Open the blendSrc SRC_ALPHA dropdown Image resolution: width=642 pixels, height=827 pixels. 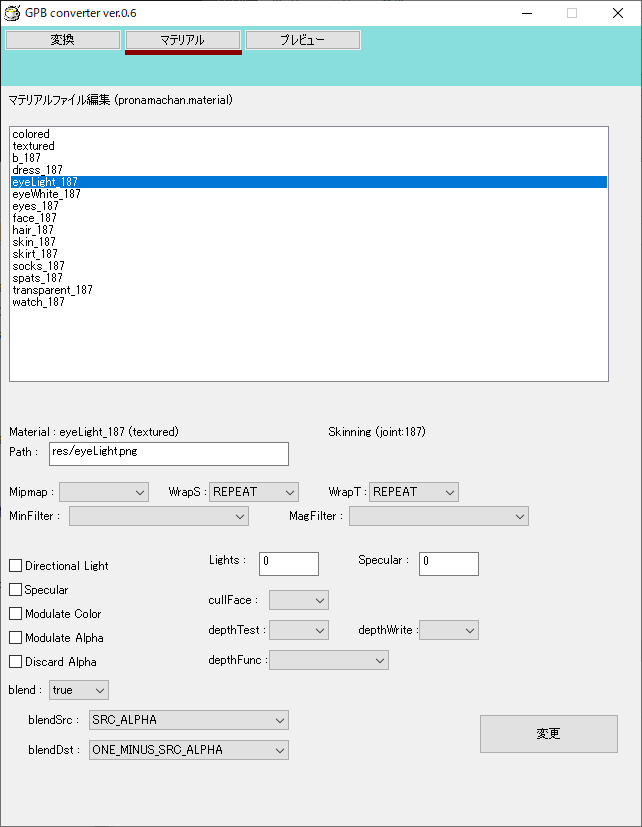(188, 720)
